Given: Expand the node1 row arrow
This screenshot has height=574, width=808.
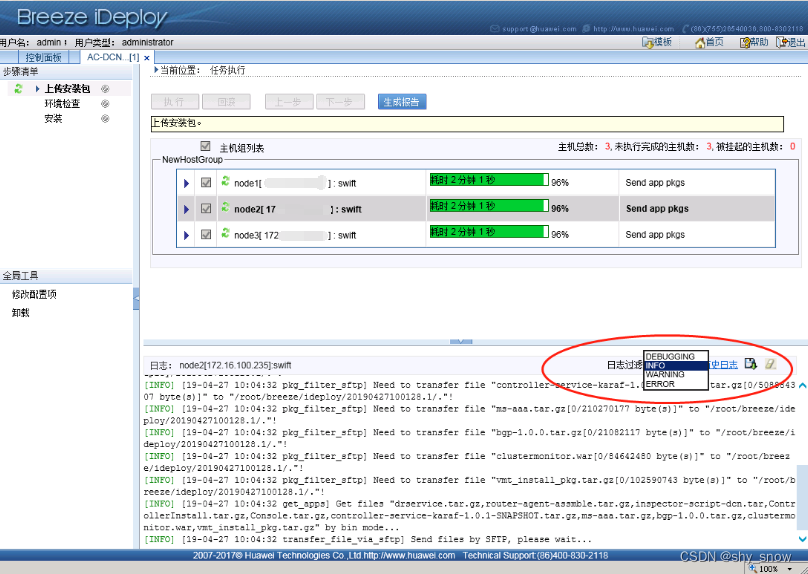Looking at the screenshot, I should 187,183.
